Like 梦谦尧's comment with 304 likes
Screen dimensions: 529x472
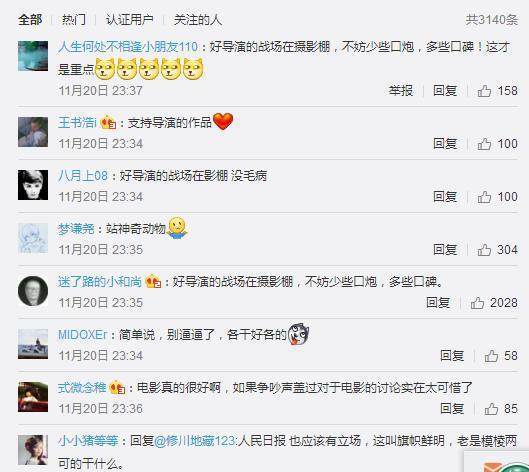pyautogui.click(x=484, y=250)
